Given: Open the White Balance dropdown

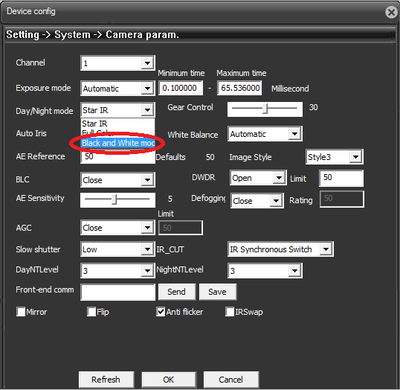Looking at the screenshot, I should point(265,134).
